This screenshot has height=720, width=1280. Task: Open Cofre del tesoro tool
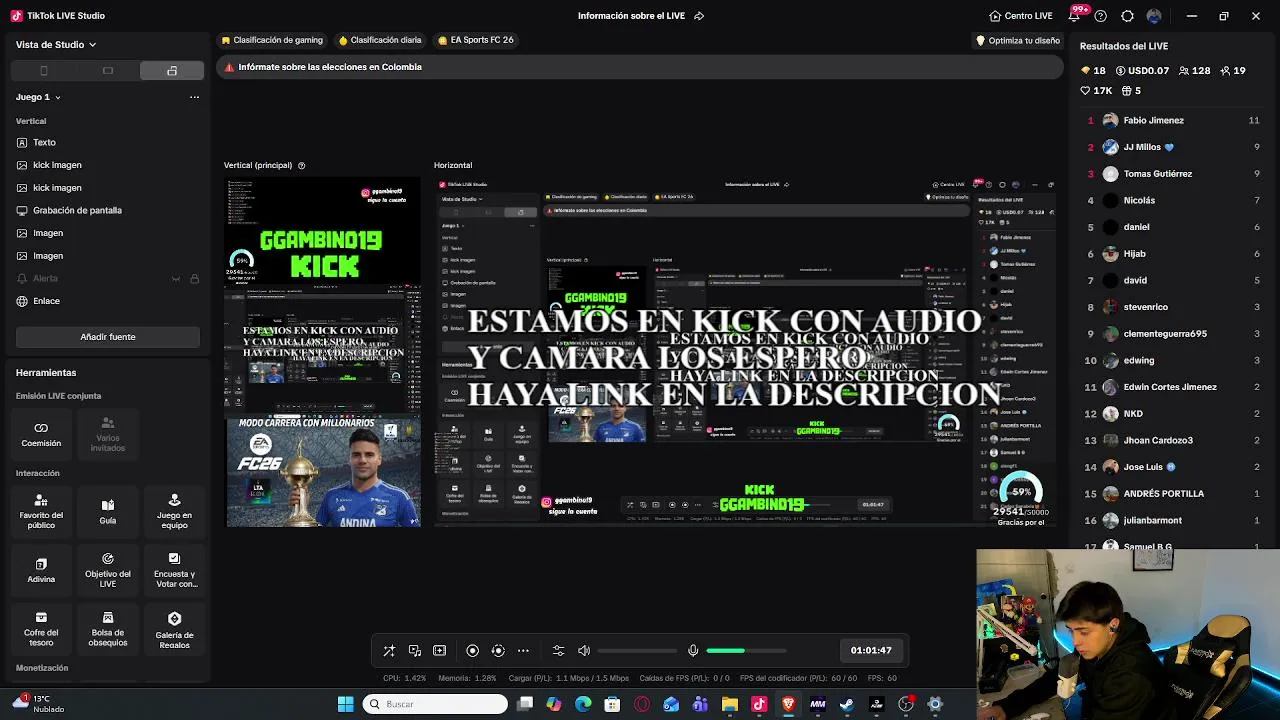pos(41,629)
